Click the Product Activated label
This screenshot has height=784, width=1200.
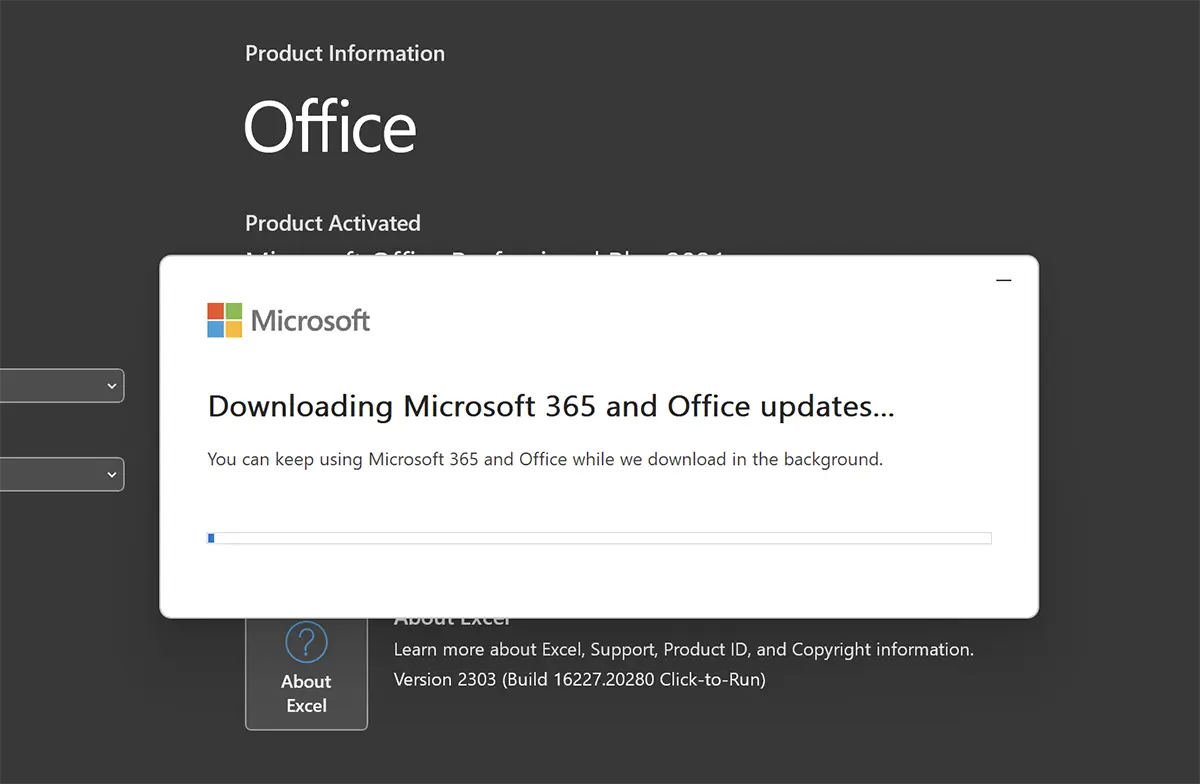click(333, 223)
